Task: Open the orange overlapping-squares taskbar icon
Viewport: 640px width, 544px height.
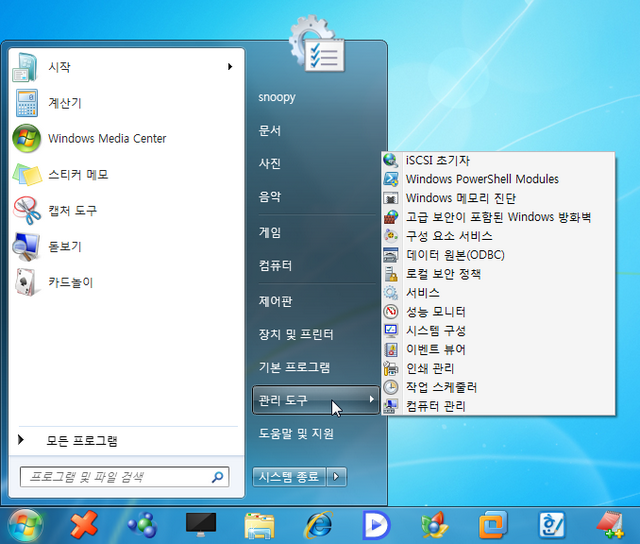Action: coord(493,525)
